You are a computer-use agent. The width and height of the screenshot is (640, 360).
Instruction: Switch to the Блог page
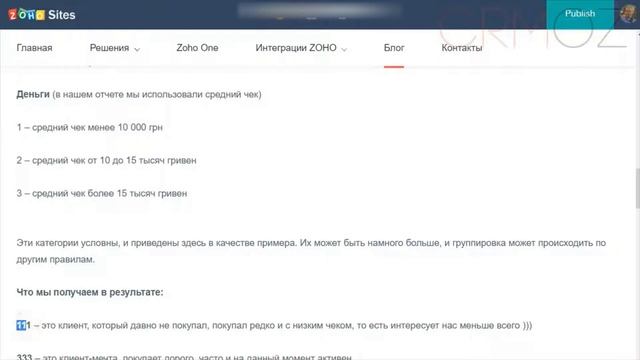pos(394,48)
